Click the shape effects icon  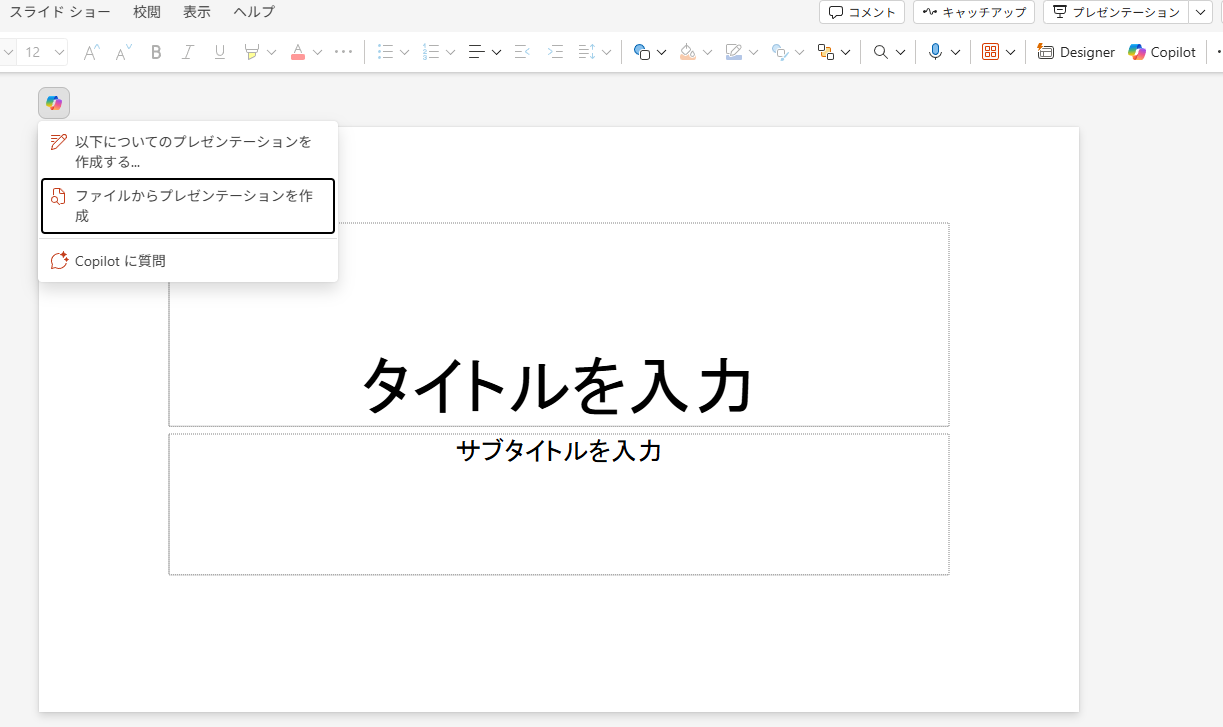[x=780, y=52]
